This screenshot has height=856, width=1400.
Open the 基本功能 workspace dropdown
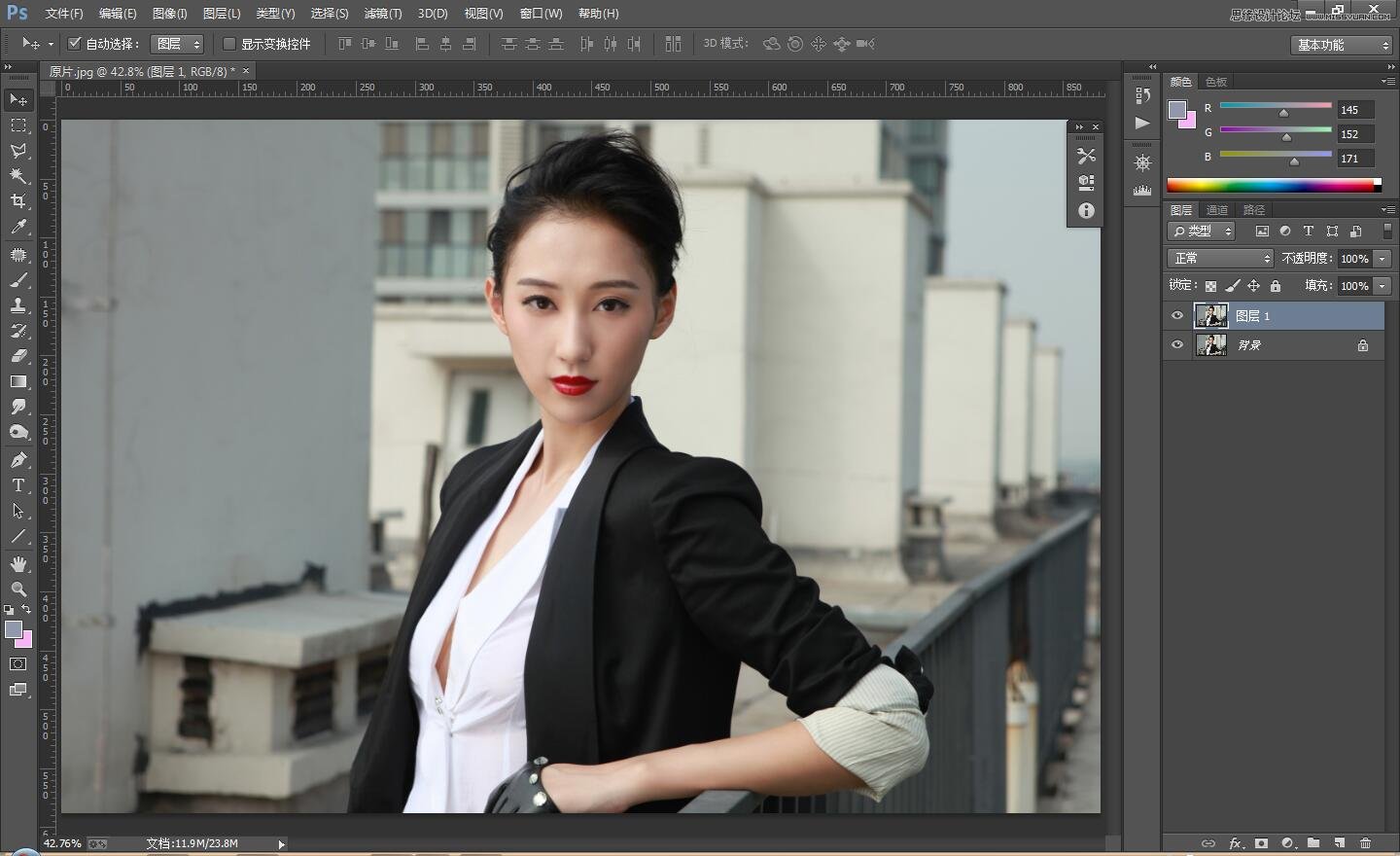click(1343, 45)
